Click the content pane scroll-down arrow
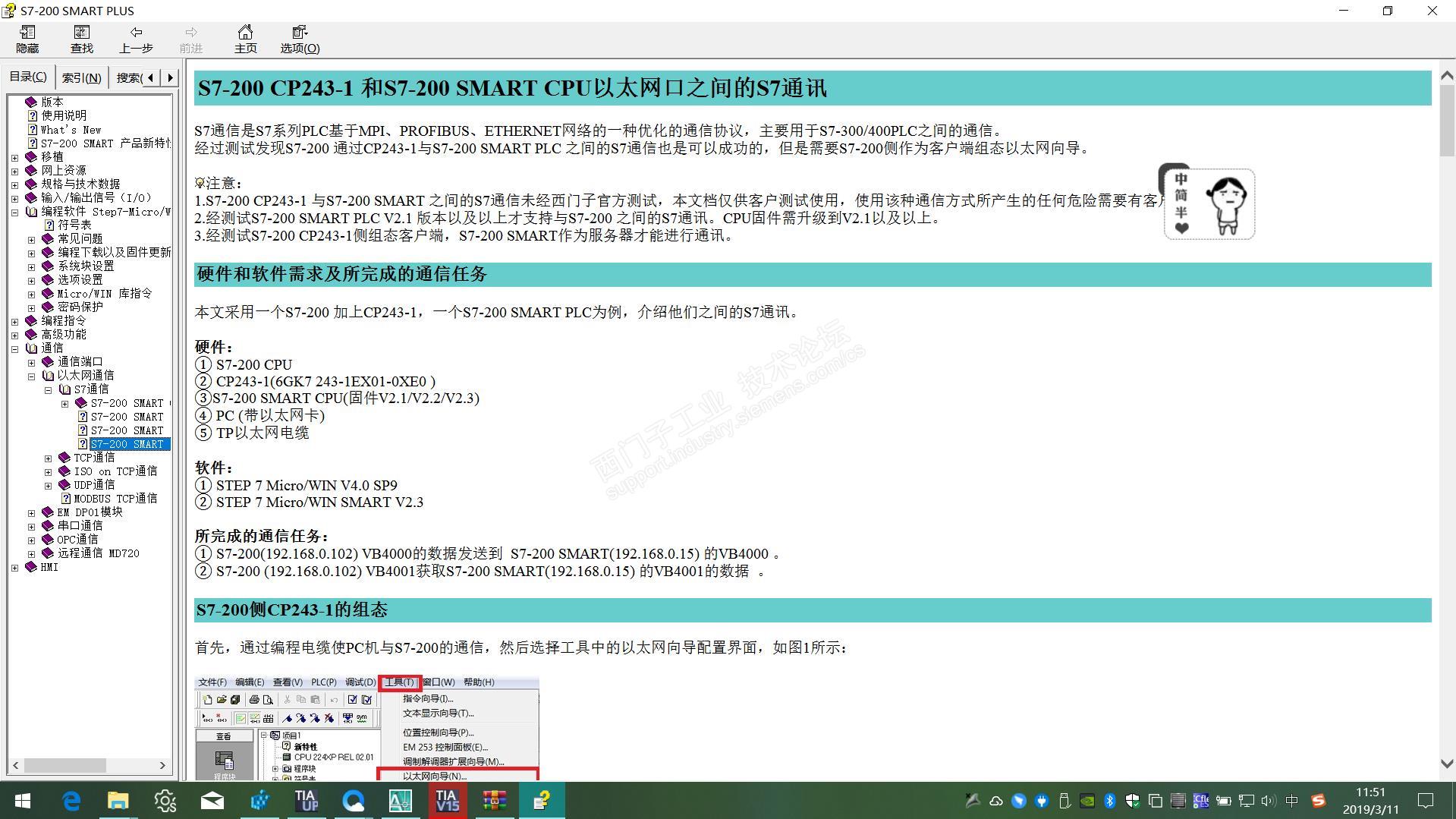Image resolution: width=1456 pixels, height=819 pixels. pos(1446,764)
